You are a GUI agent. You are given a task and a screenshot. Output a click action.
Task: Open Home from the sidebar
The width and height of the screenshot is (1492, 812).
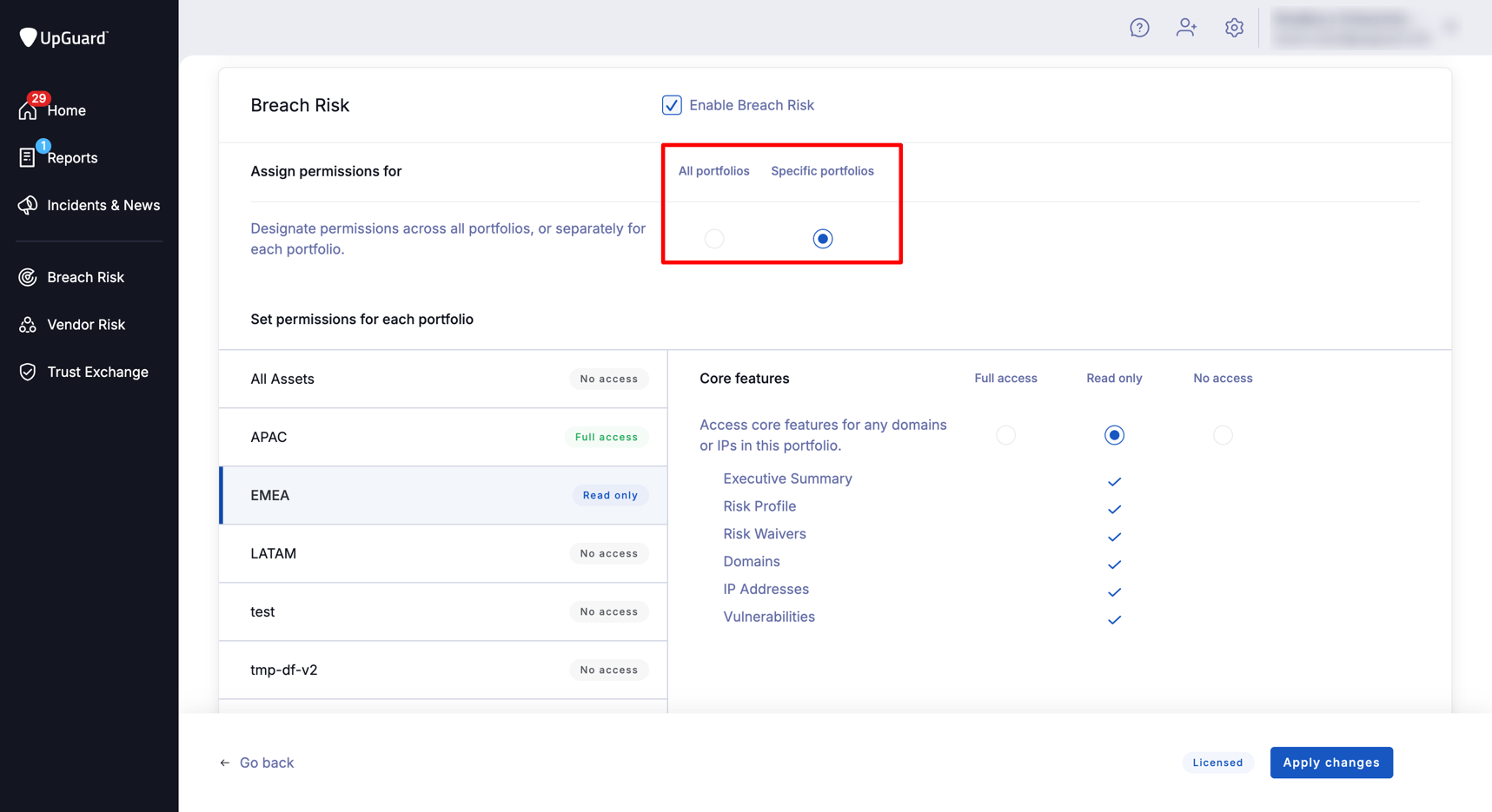click(66, 109)
